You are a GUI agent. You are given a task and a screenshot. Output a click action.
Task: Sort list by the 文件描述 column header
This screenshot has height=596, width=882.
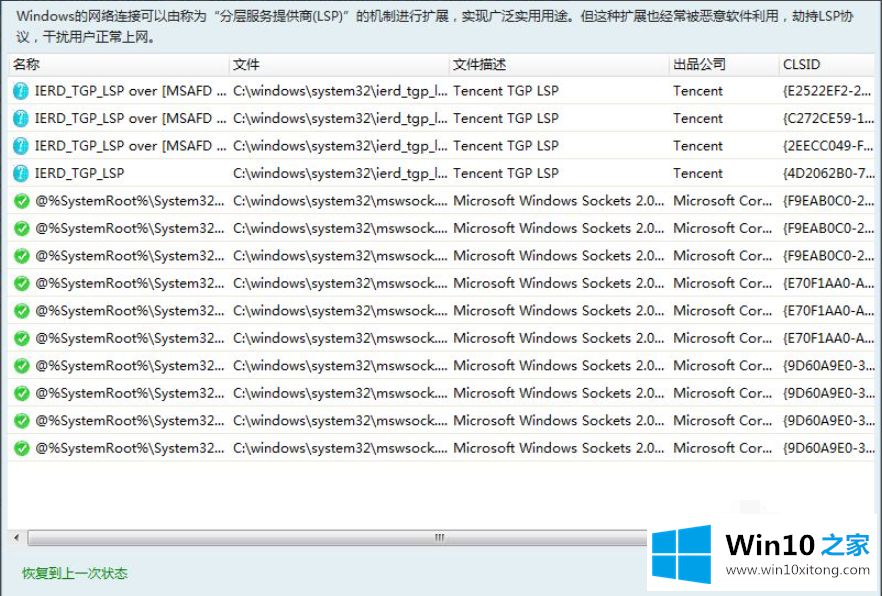coord(559,65)
